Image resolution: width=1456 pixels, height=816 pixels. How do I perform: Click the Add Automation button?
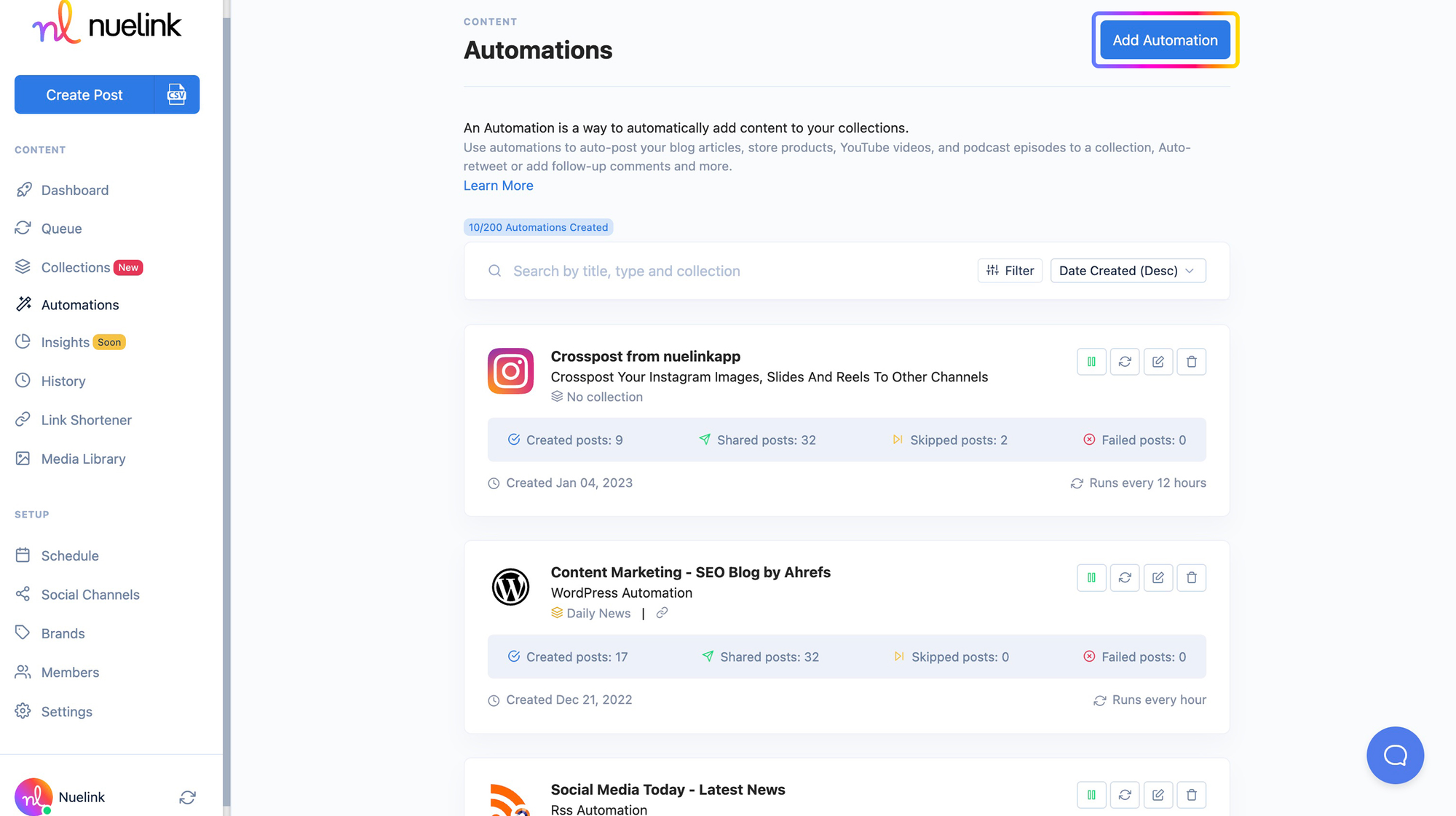click(x=1165, y=40)
